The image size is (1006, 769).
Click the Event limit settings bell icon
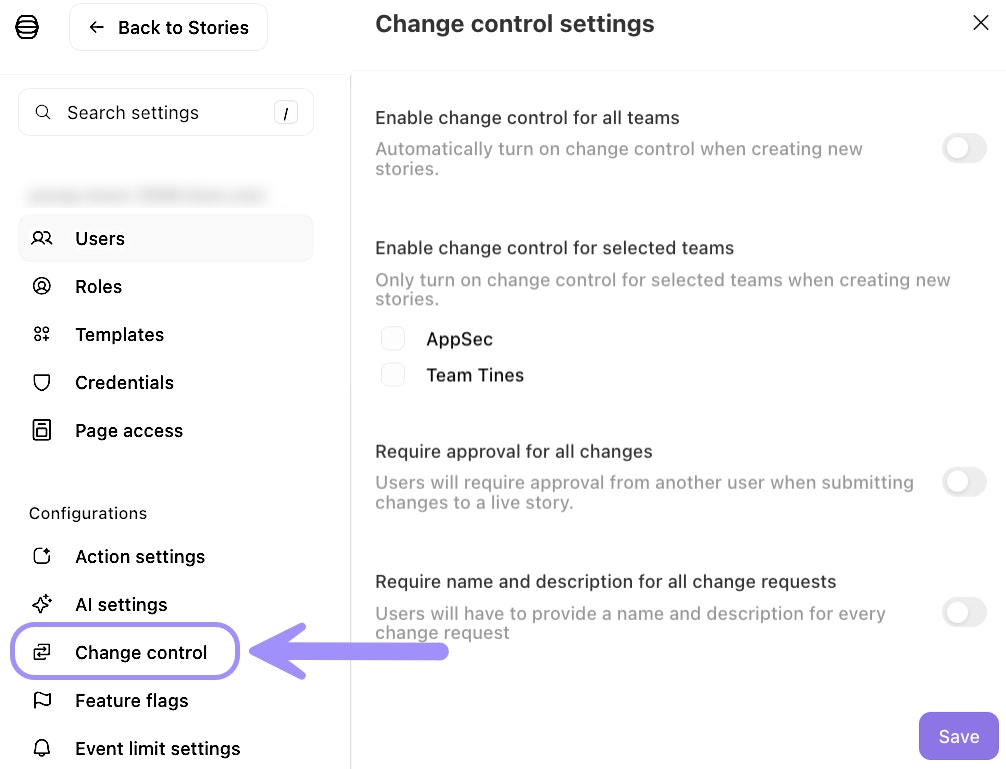point(42,749)
